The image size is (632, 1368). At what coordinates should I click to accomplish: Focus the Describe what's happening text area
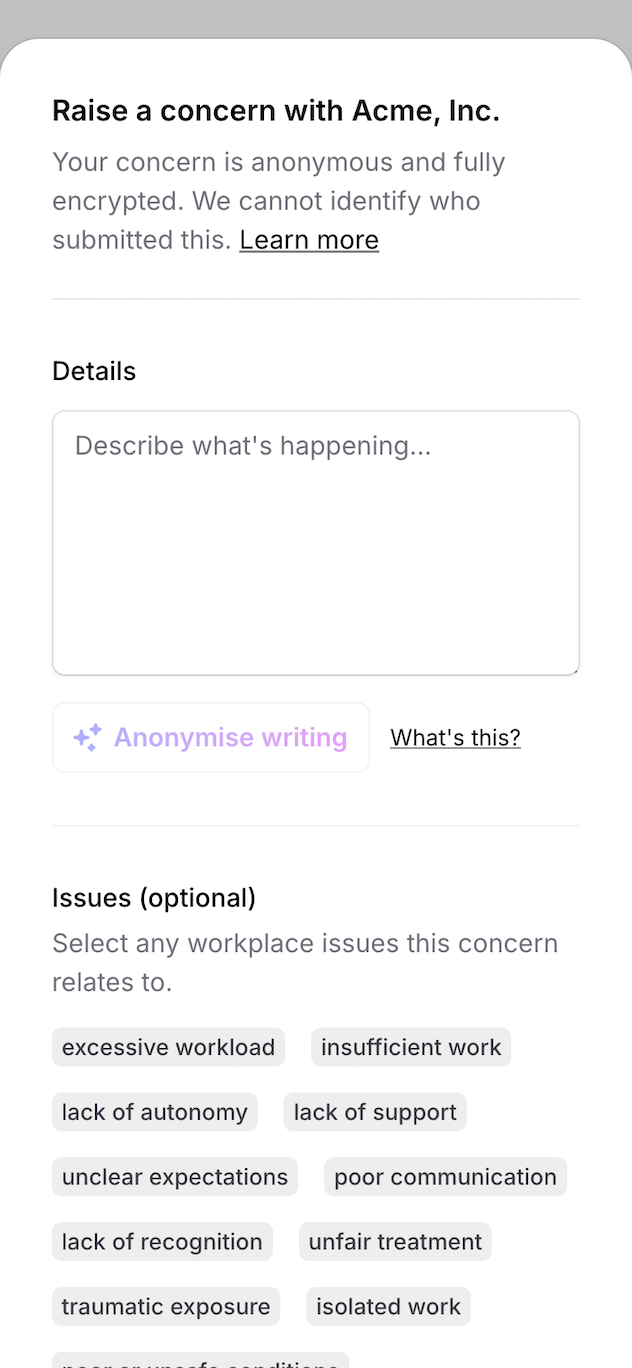(x=316, y=543)
